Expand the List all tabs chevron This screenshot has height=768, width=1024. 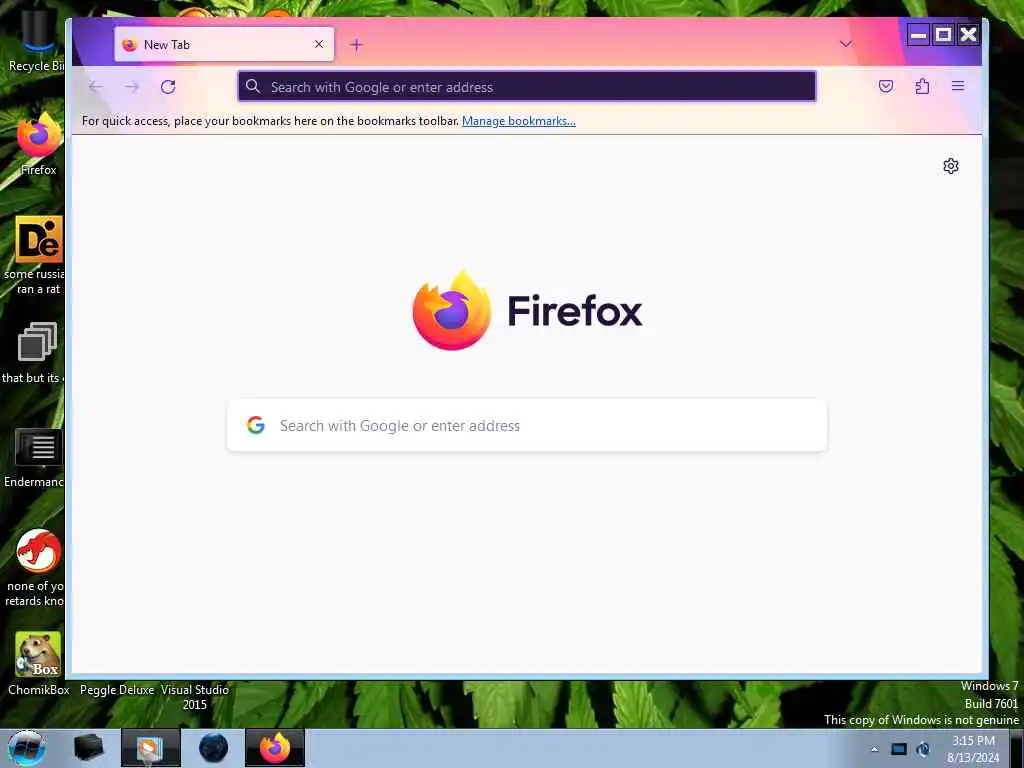[x=846, y=44]
